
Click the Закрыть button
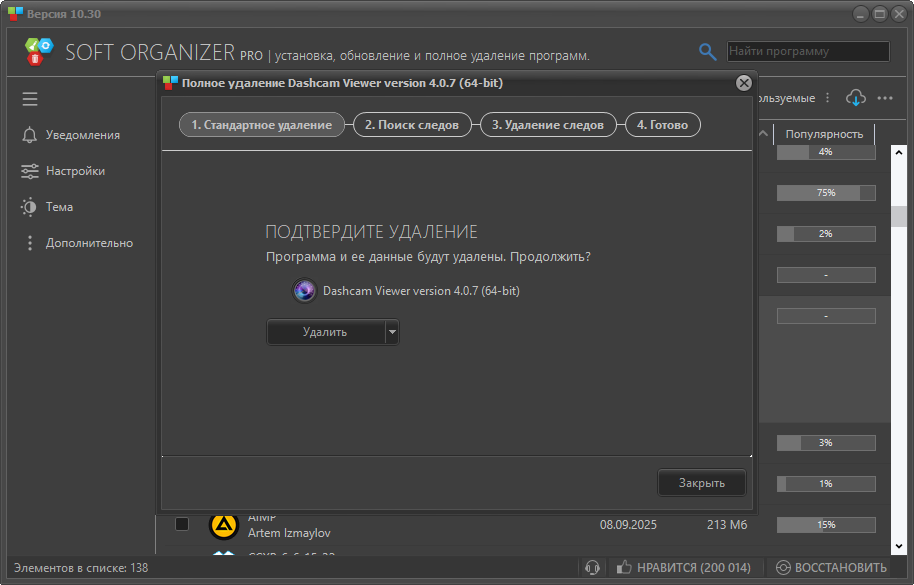(701, 483)
